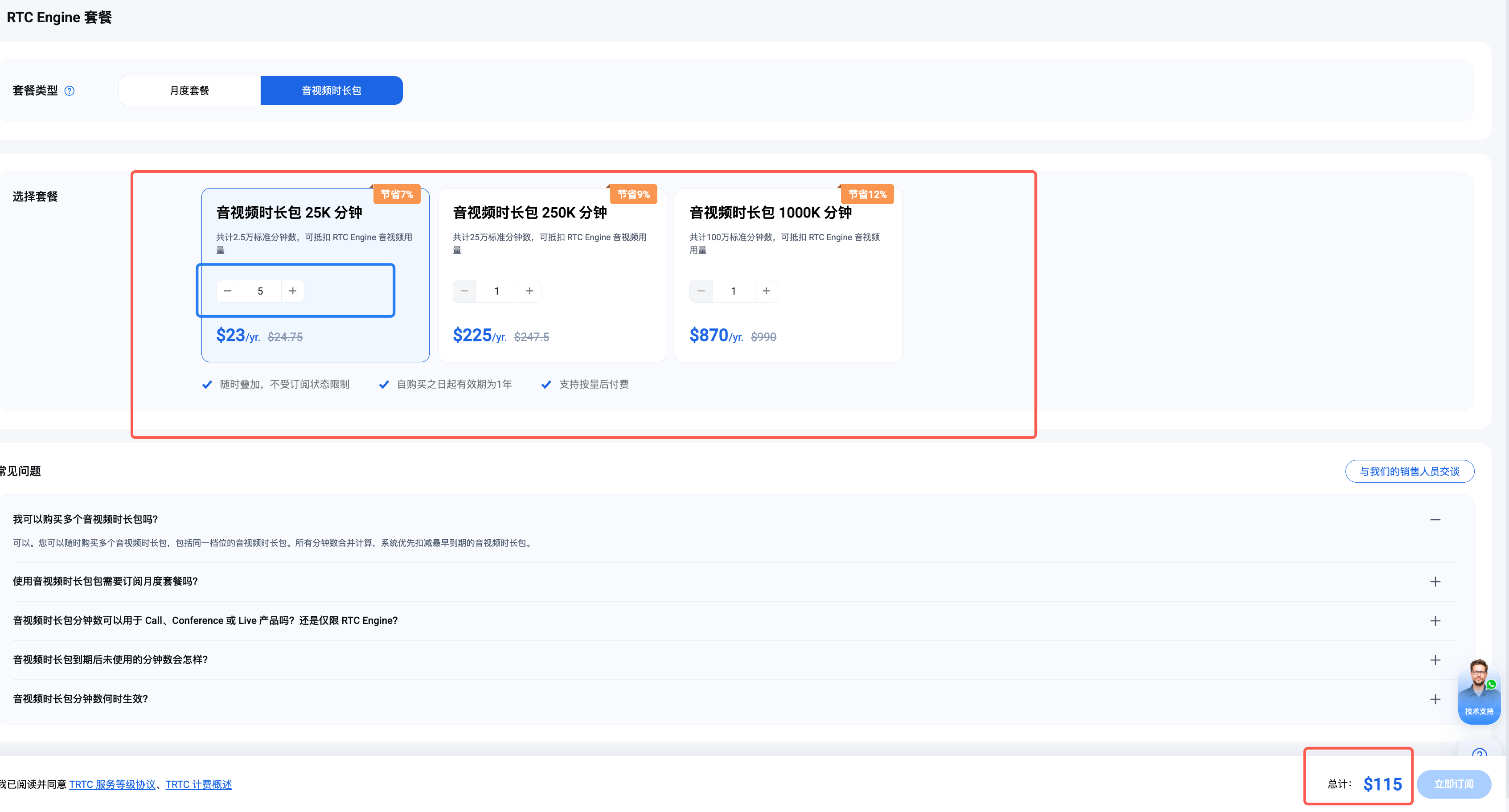Increase the 250K package quantity with the plus icon
The width and height of the screenshot is (1509, 812).
coord(529,291)
